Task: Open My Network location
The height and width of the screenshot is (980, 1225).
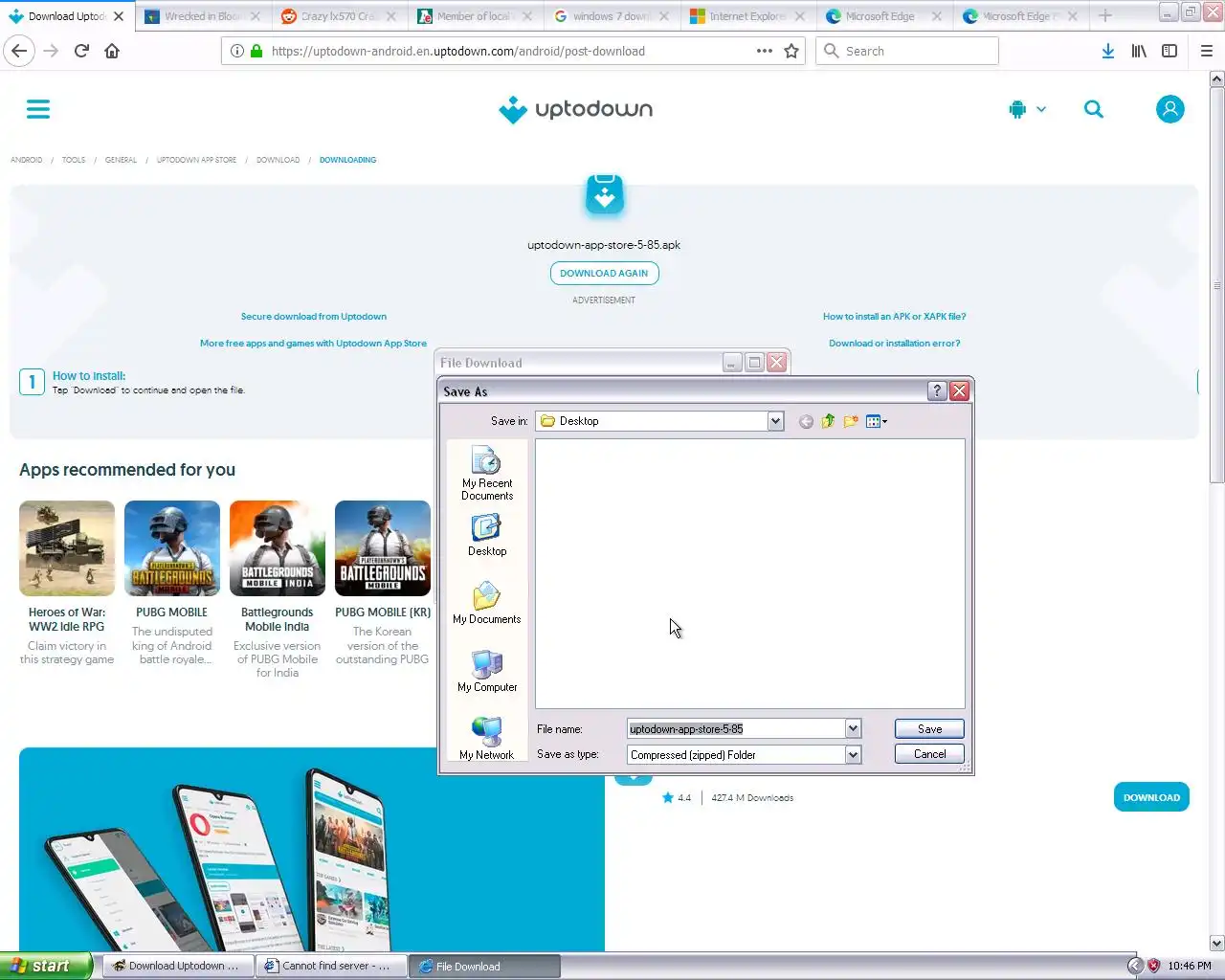Action: 487,739
